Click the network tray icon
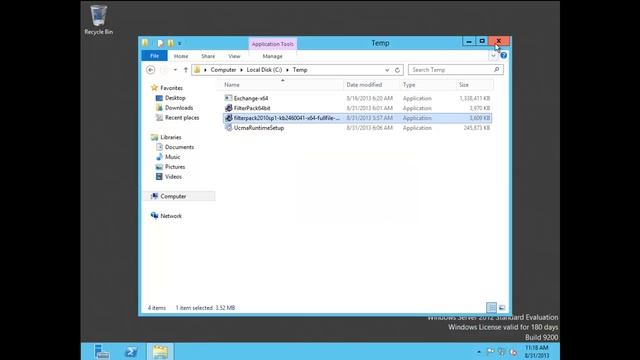Image resolution: width=640 pixels, height=360 pixels. (502, 351)
